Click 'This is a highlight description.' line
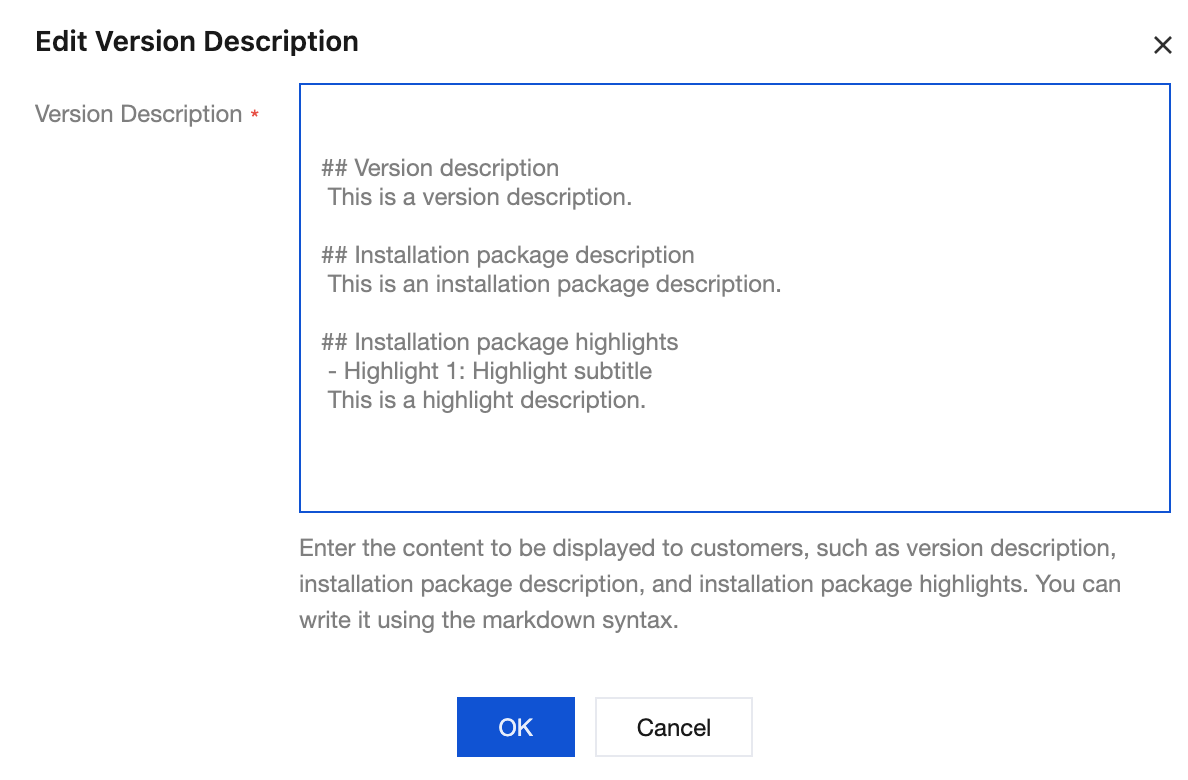Image resolution: width=1188 pixels, height=780 pixels. pyautogui.click(x=487, y=400)
